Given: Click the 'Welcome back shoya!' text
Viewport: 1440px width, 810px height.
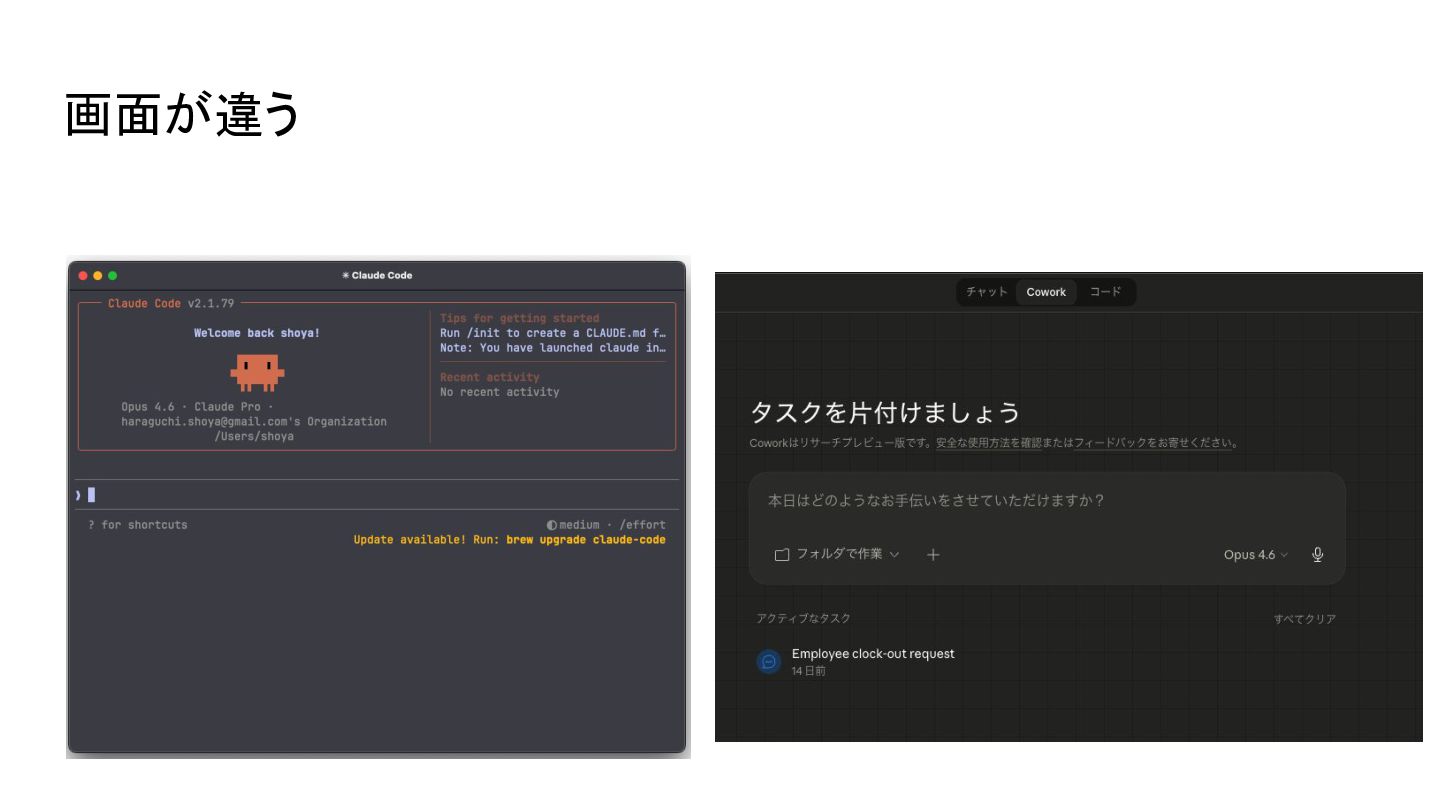Looking at the screenshot, I should coord(257,333).
